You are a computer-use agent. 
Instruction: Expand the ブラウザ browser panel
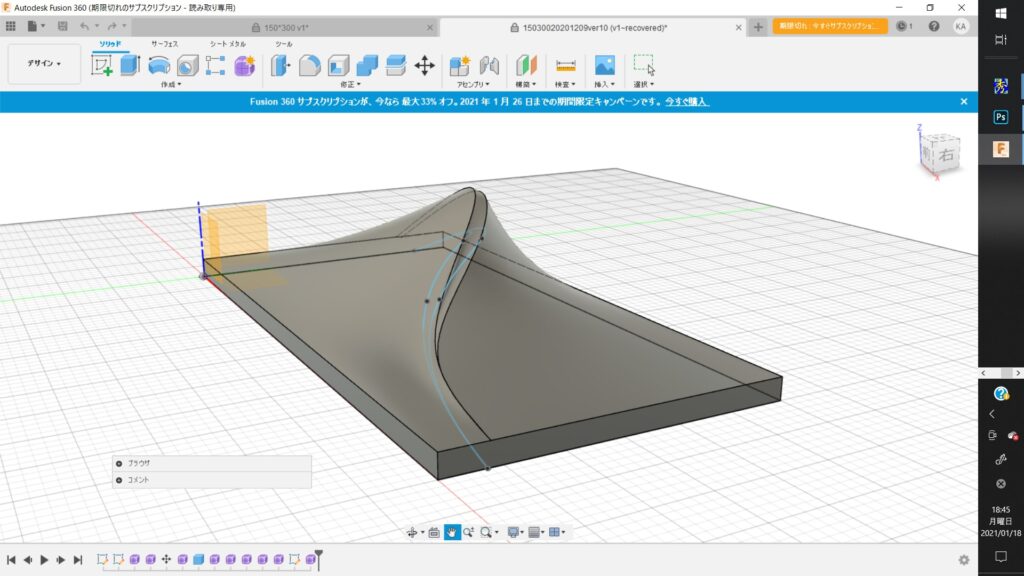[x=119, y=464]
